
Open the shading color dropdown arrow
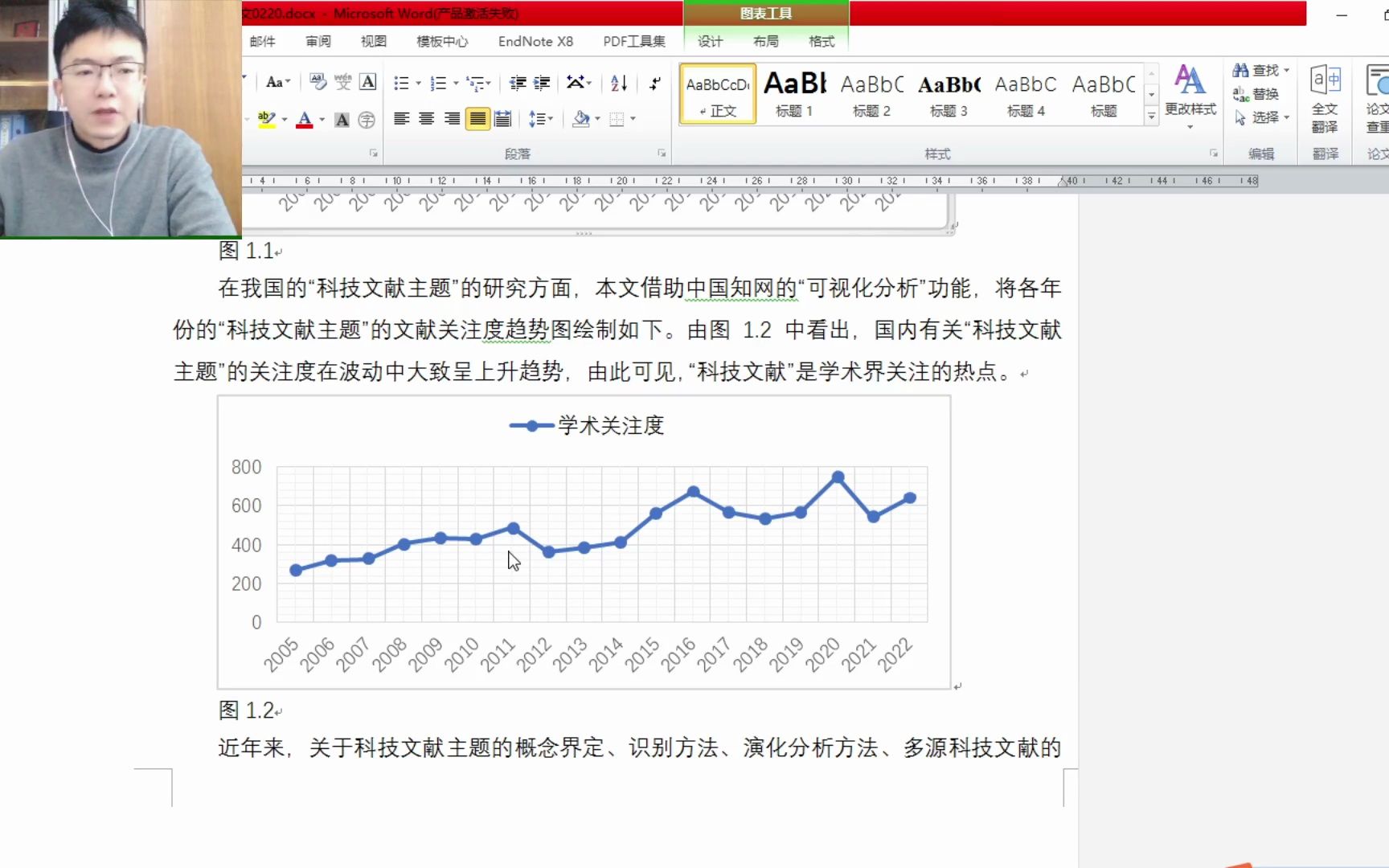(x=597, y=120)
